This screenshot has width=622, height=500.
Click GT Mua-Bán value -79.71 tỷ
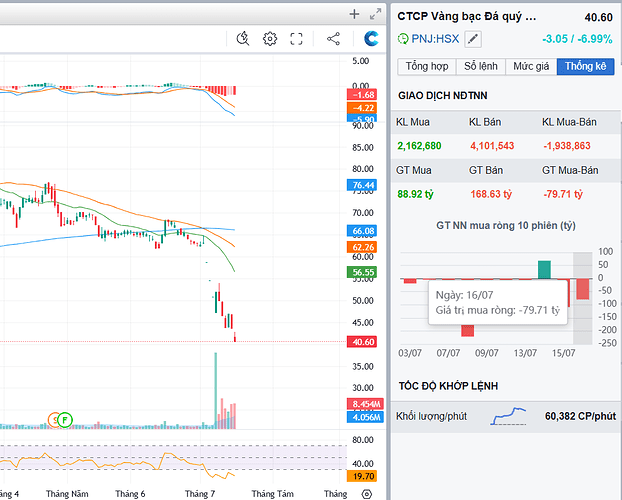563,194
